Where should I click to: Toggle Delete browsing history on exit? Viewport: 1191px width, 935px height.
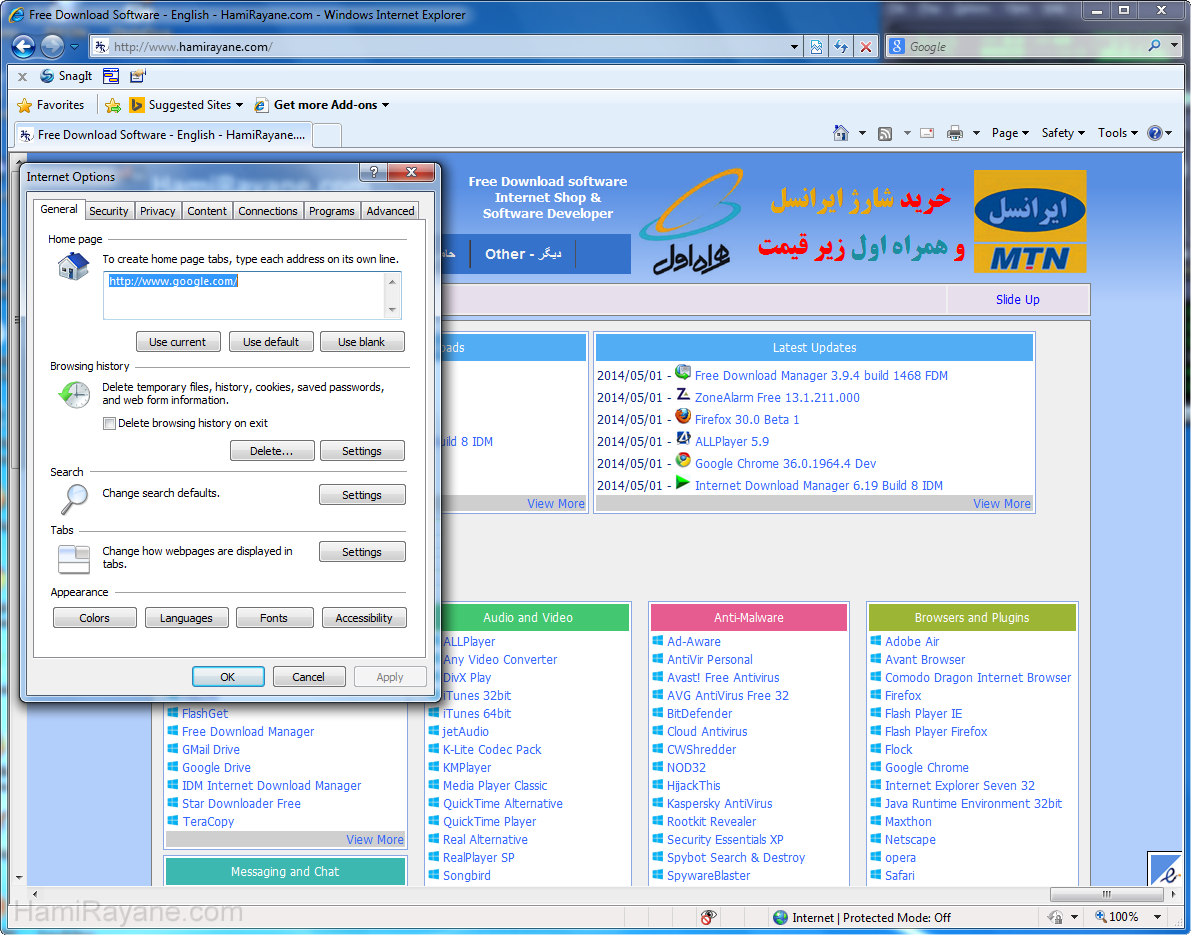[109, 423]
